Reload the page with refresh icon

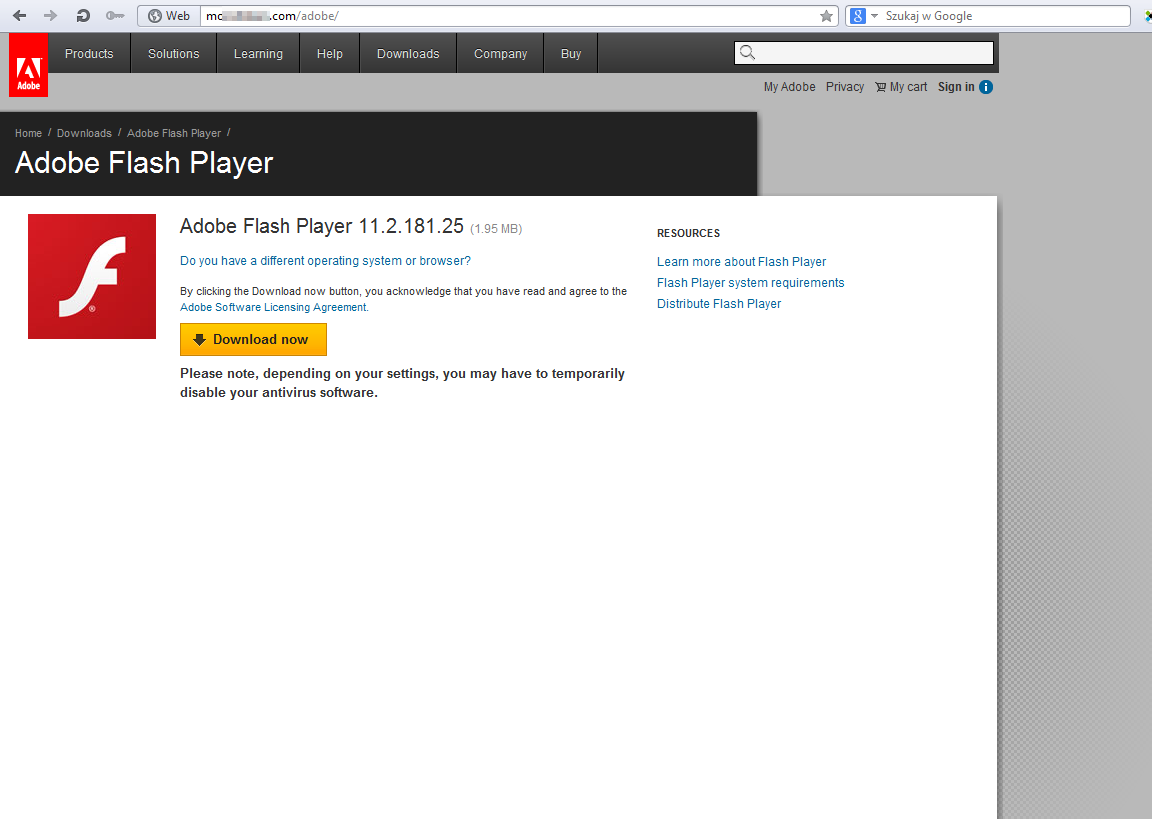(83, 15)
